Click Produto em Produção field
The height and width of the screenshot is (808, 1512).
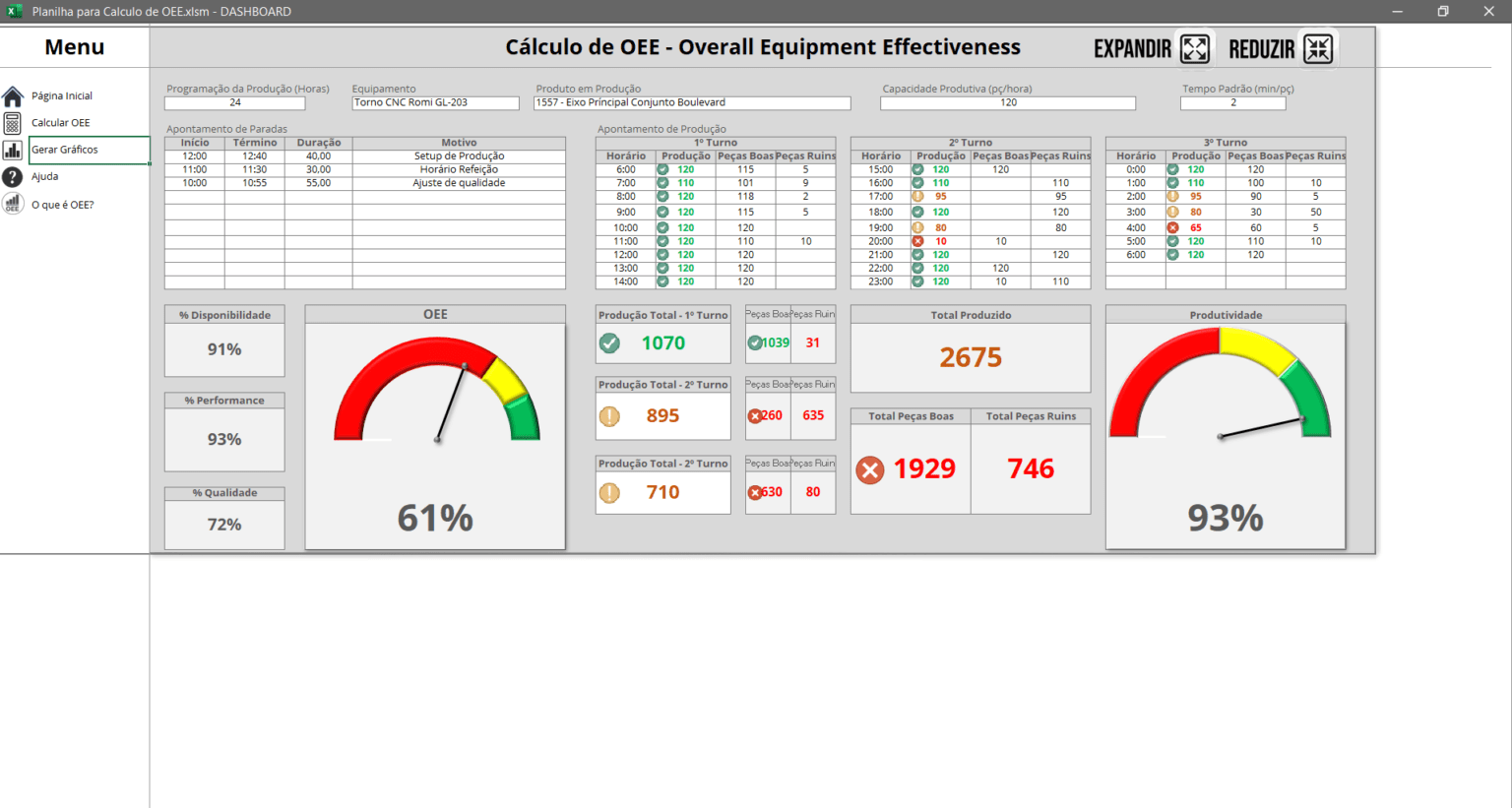tap(692, 102)
